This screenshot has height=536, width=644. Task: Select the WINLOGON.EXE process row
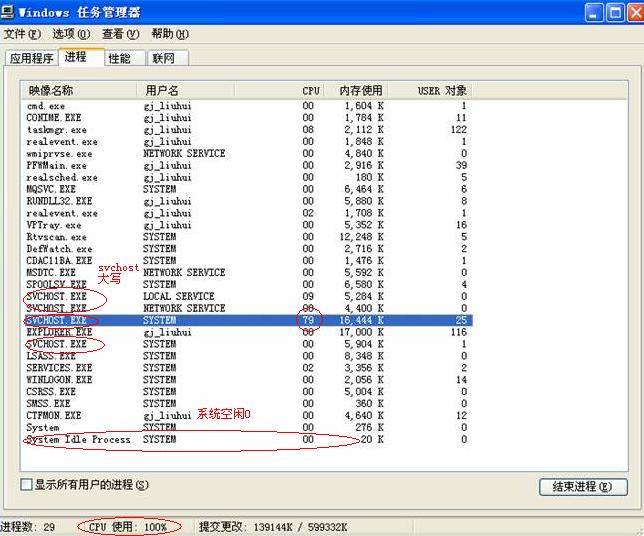pos(246,380)
